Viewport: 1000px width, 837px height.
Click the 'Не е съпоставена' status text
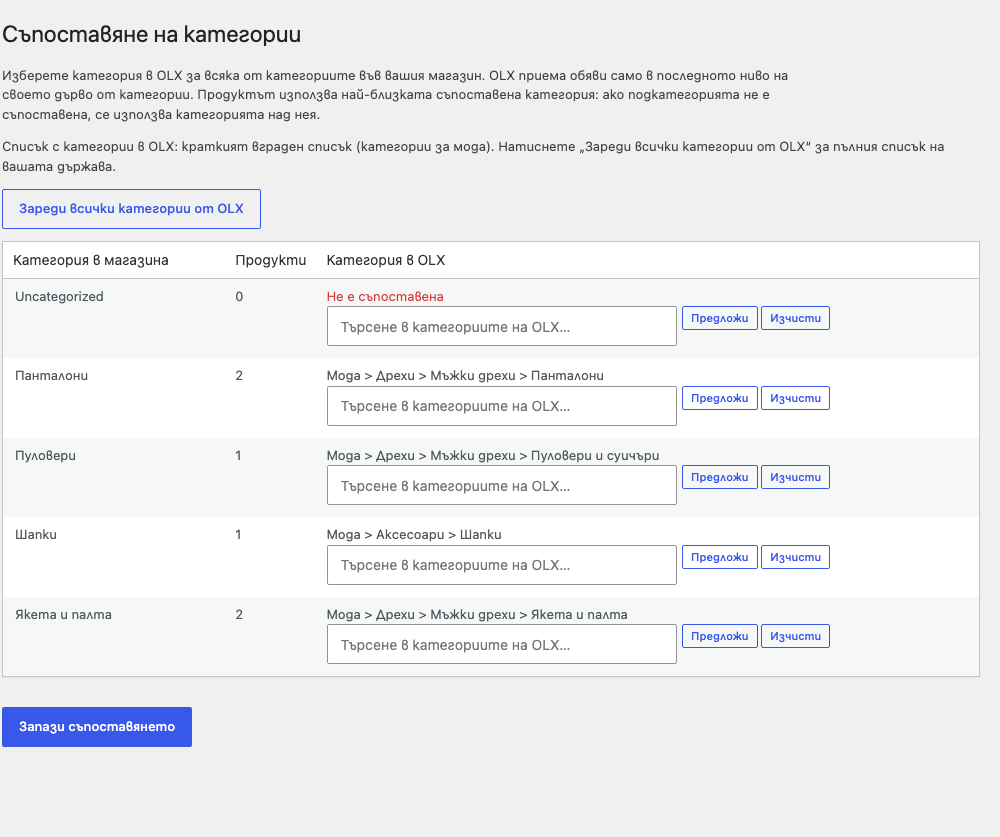385,297
